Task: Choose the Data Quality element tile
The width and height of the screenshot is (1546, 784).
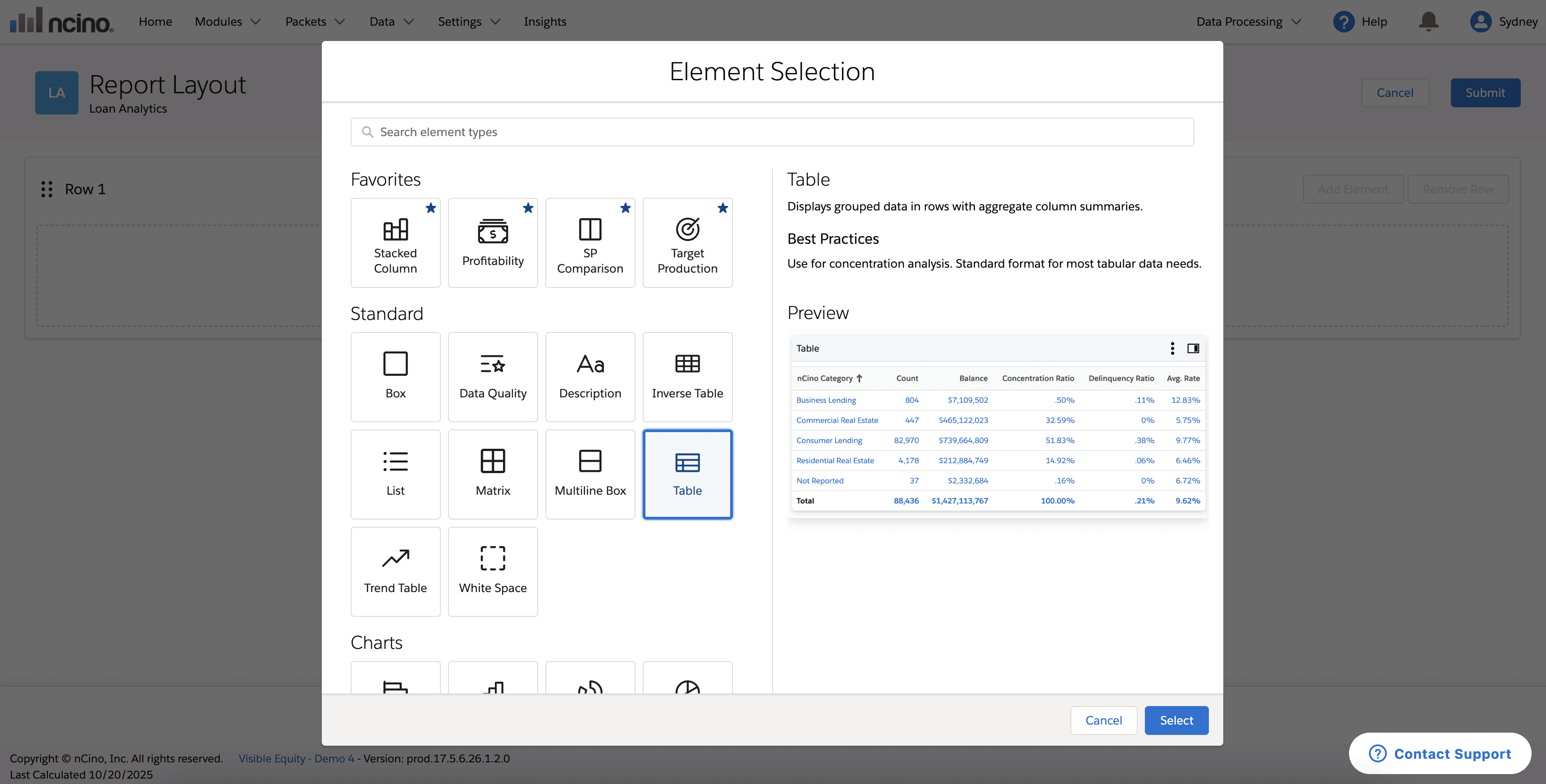Action: pos(492,377)
